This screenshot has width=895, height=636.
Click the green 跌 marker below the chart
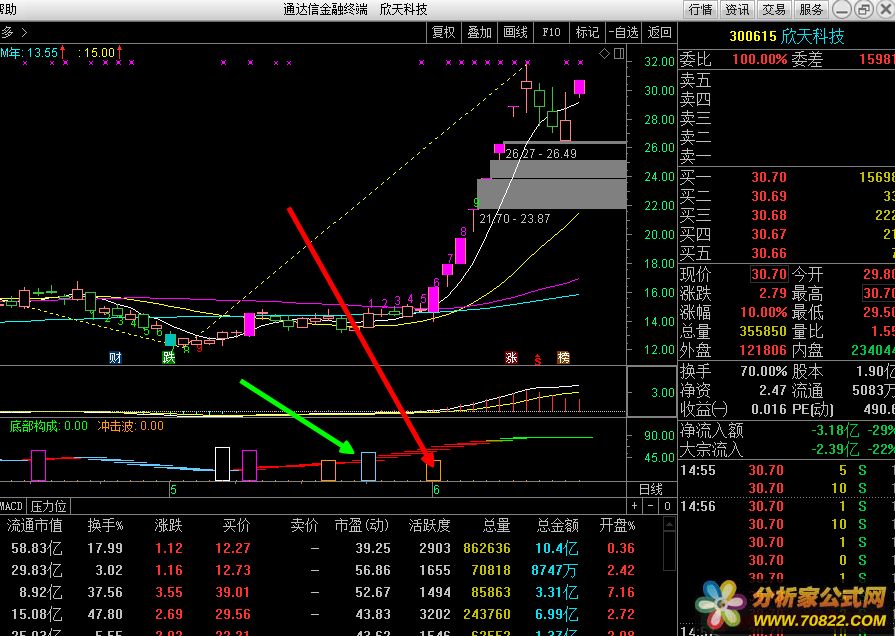point(168,358)
